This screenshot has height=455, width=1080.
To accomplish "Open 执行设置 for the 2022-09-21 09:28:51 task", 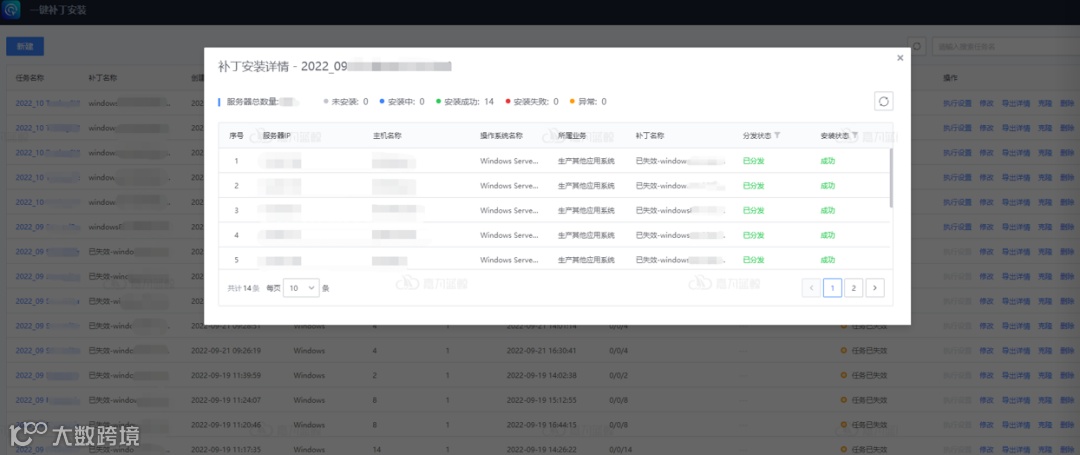I will (957, 326).
